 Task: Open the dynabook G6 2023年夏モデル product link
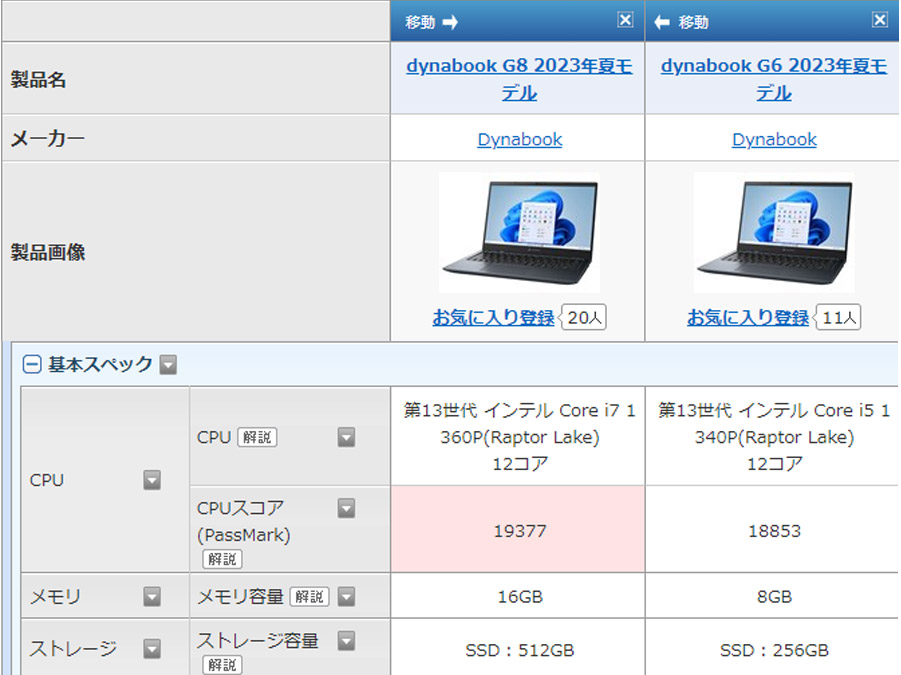click(774, 79)
